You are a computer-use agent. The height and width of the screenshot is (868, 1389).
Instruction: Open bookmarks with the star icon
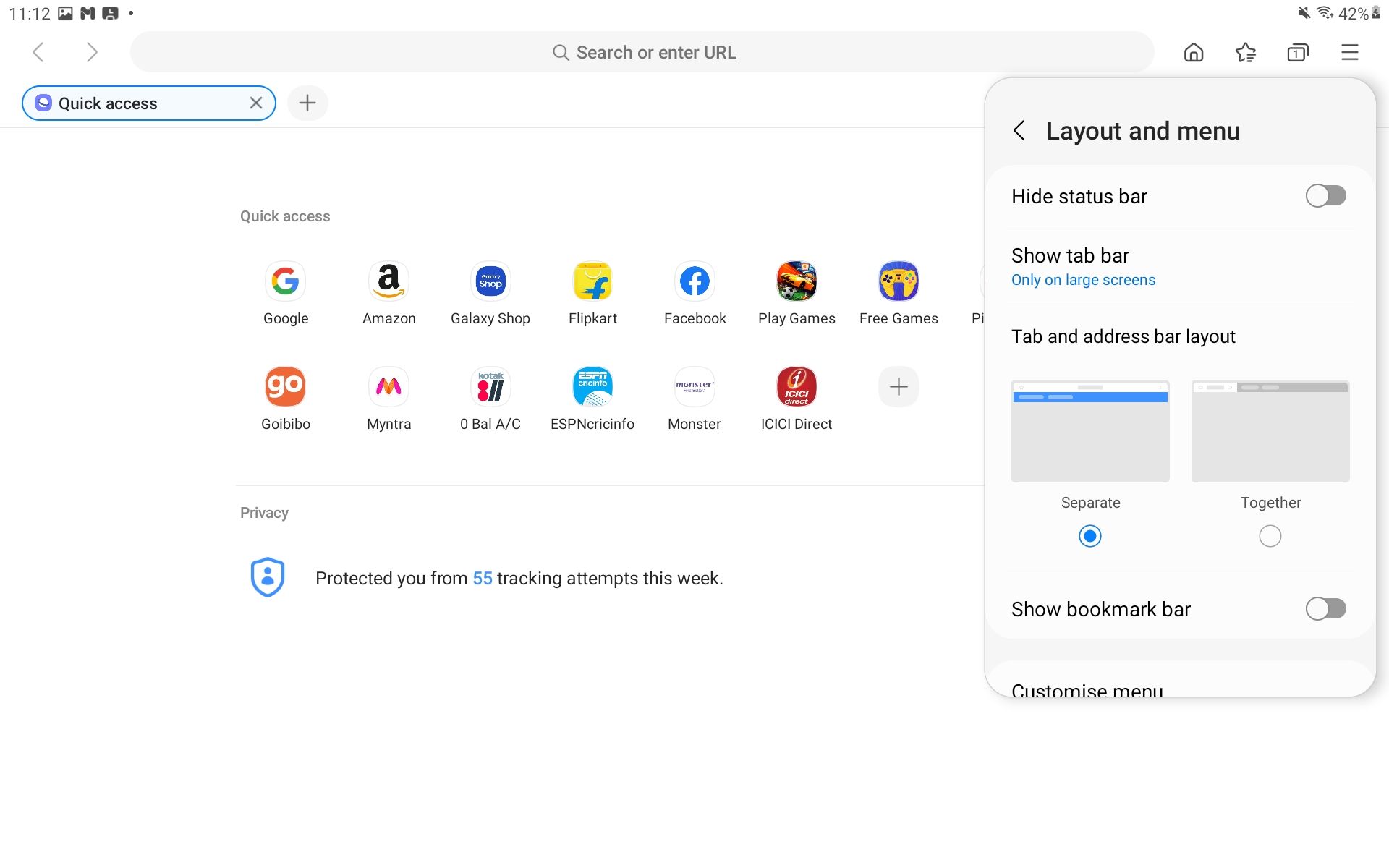[x=1246, y=52]
